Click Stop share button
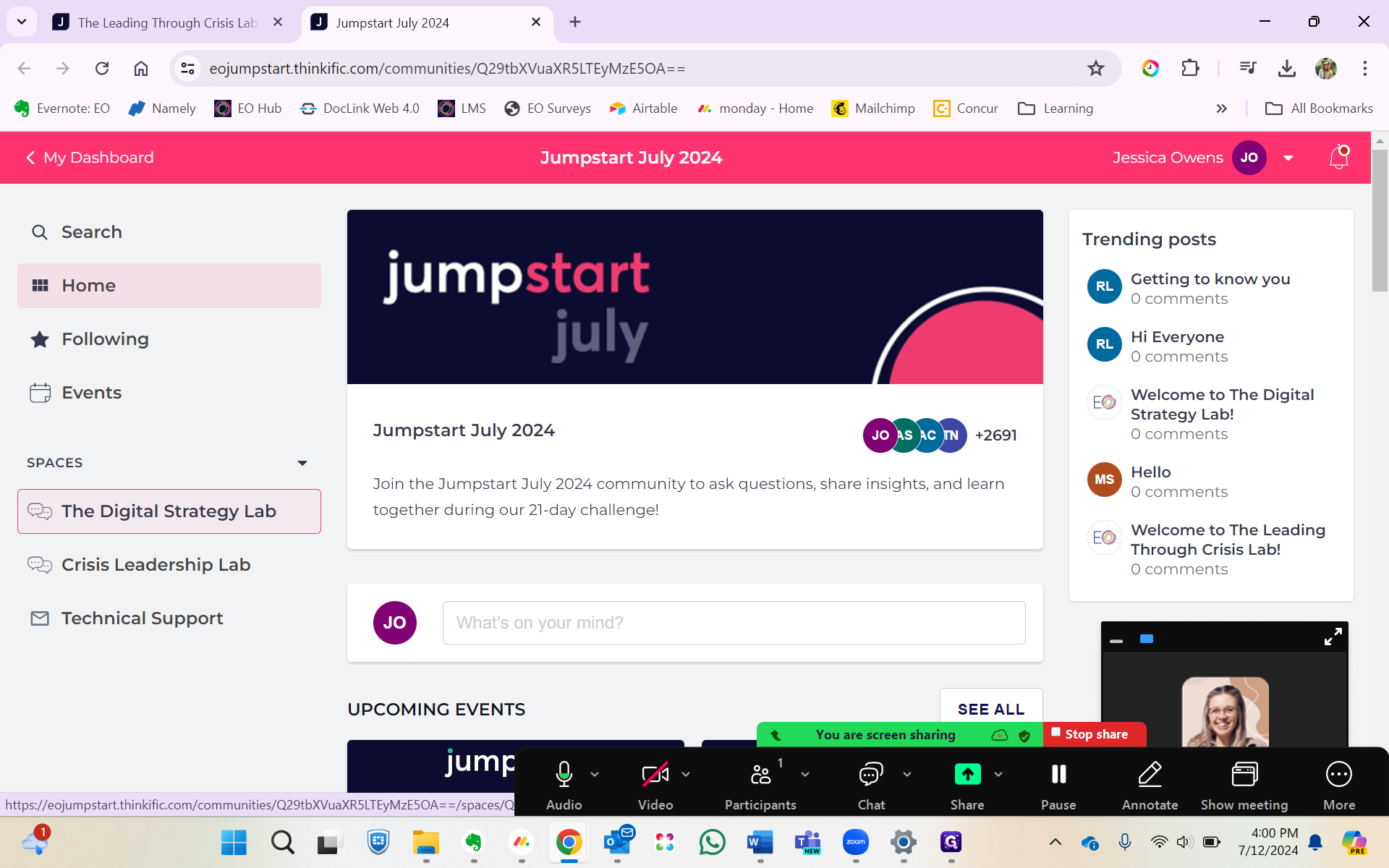This screenshot has width=1389, height=868. (x=1095, y=734)
